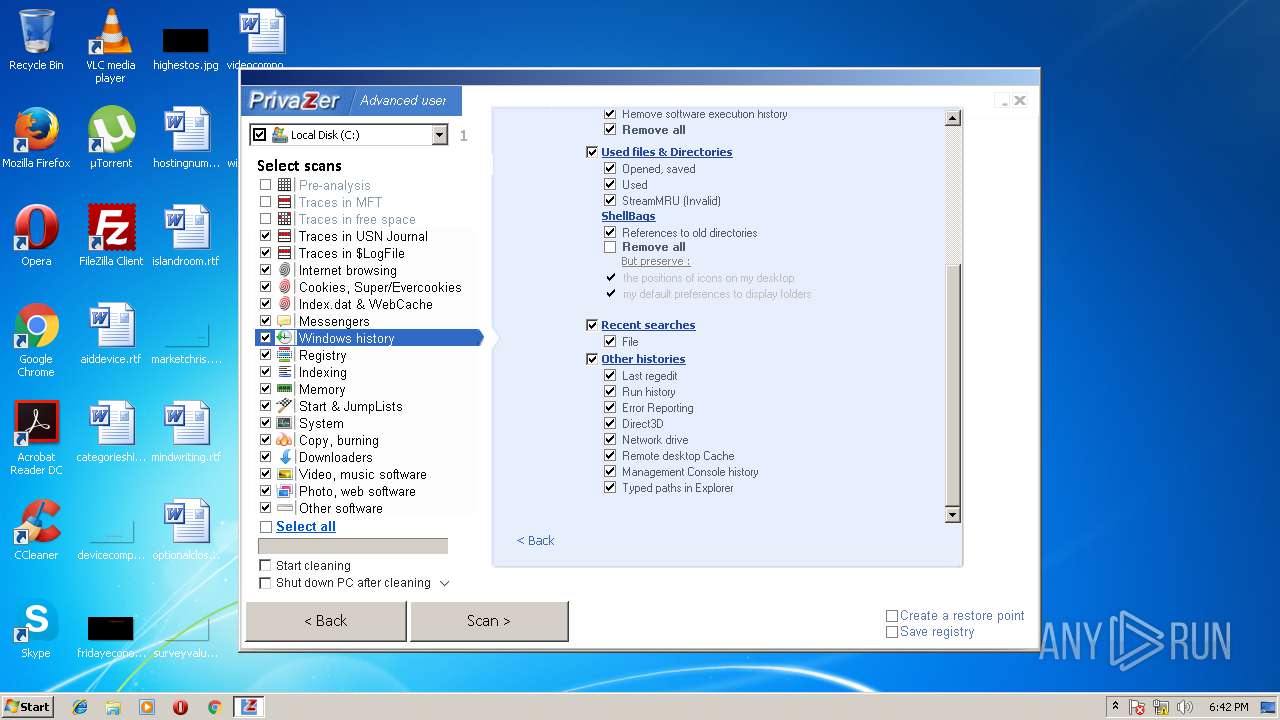Check ShellBags Remove all option
The image size is (1280, 720).
tap(610, 247)
